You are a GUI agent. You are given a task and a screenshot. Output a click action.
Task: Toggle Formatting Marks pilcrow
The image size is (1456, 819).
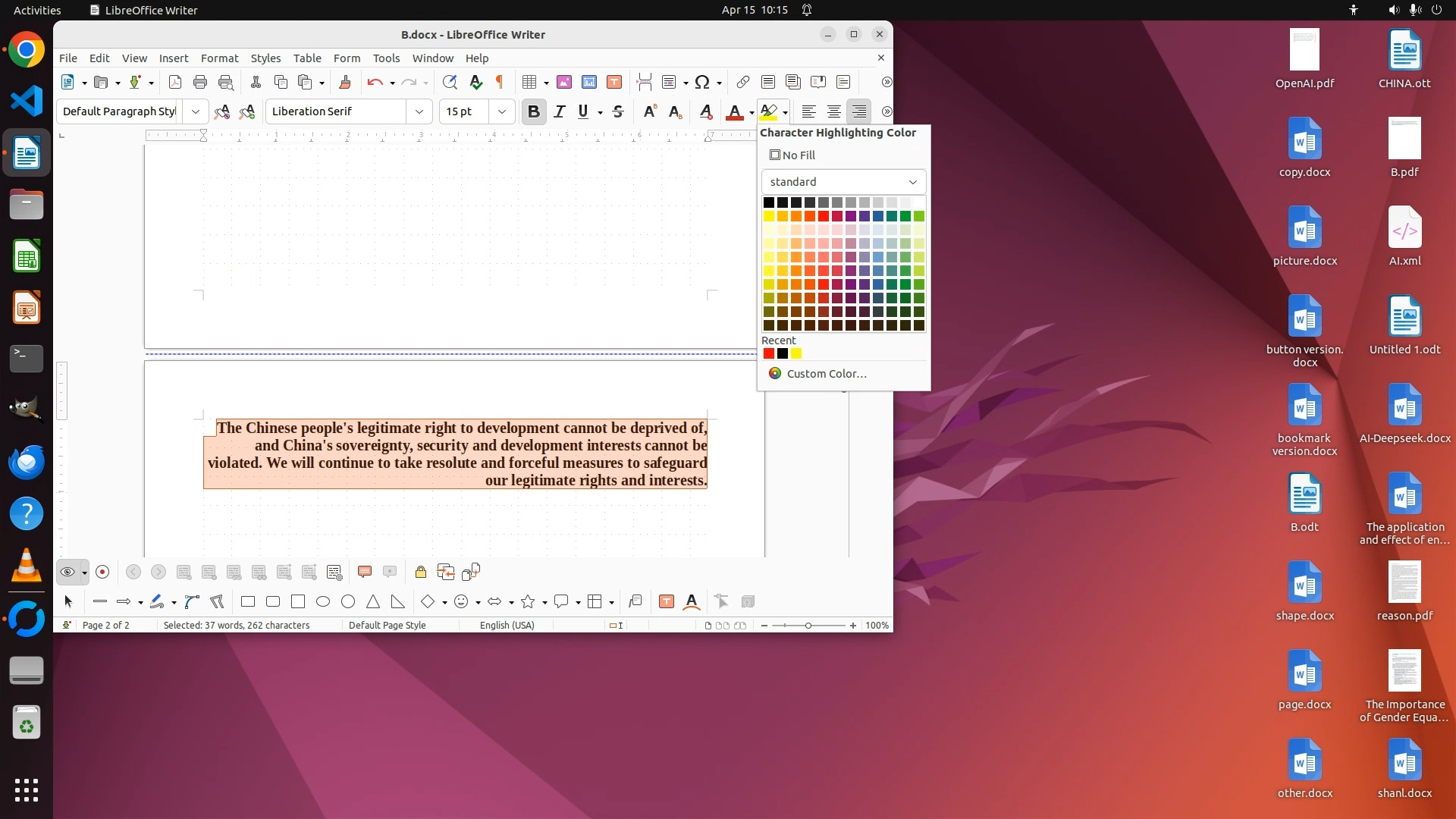pos(500,82)
